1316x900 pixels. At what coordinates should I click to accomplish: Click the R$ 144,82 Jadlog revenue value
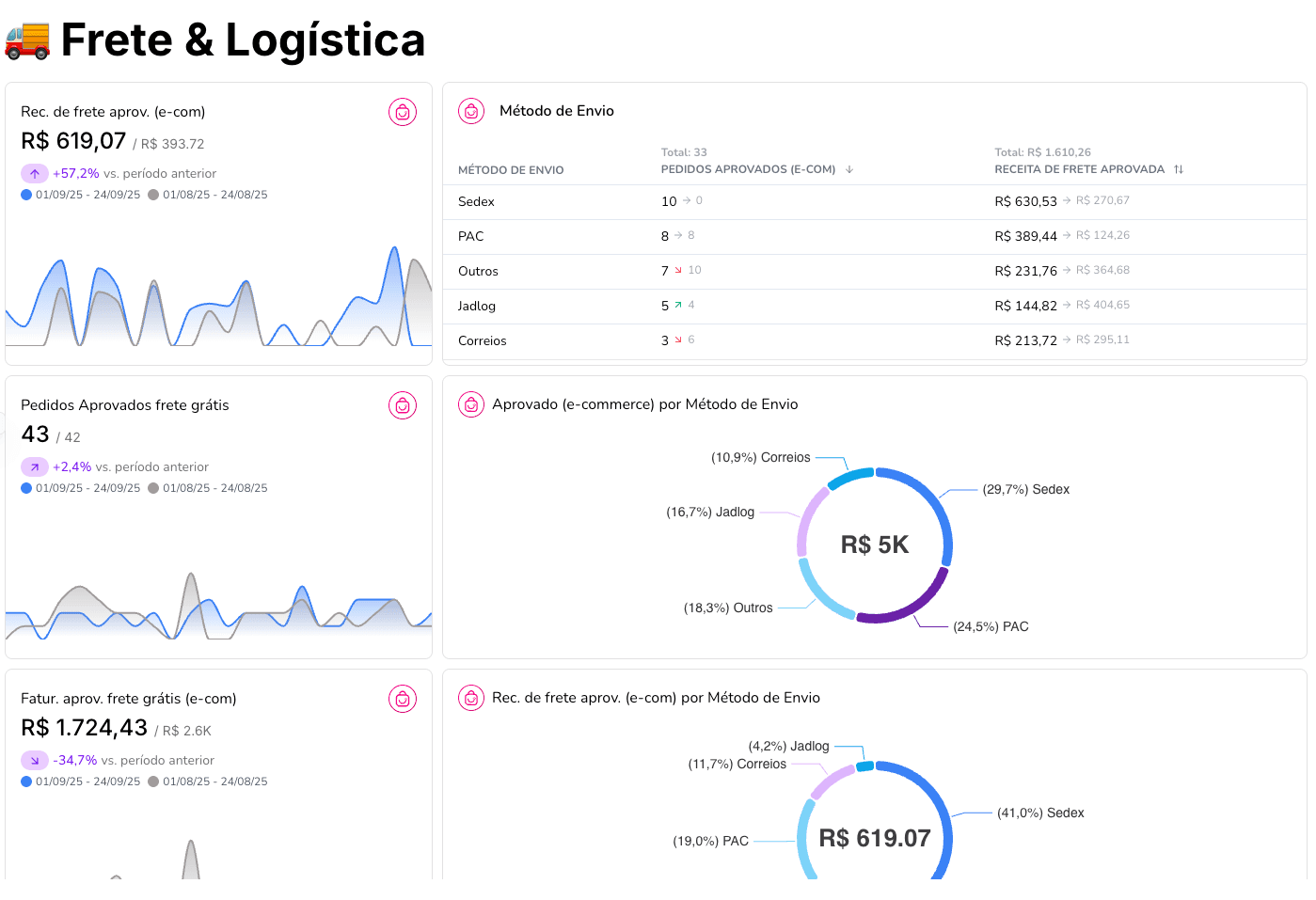tap(1025, 306)
